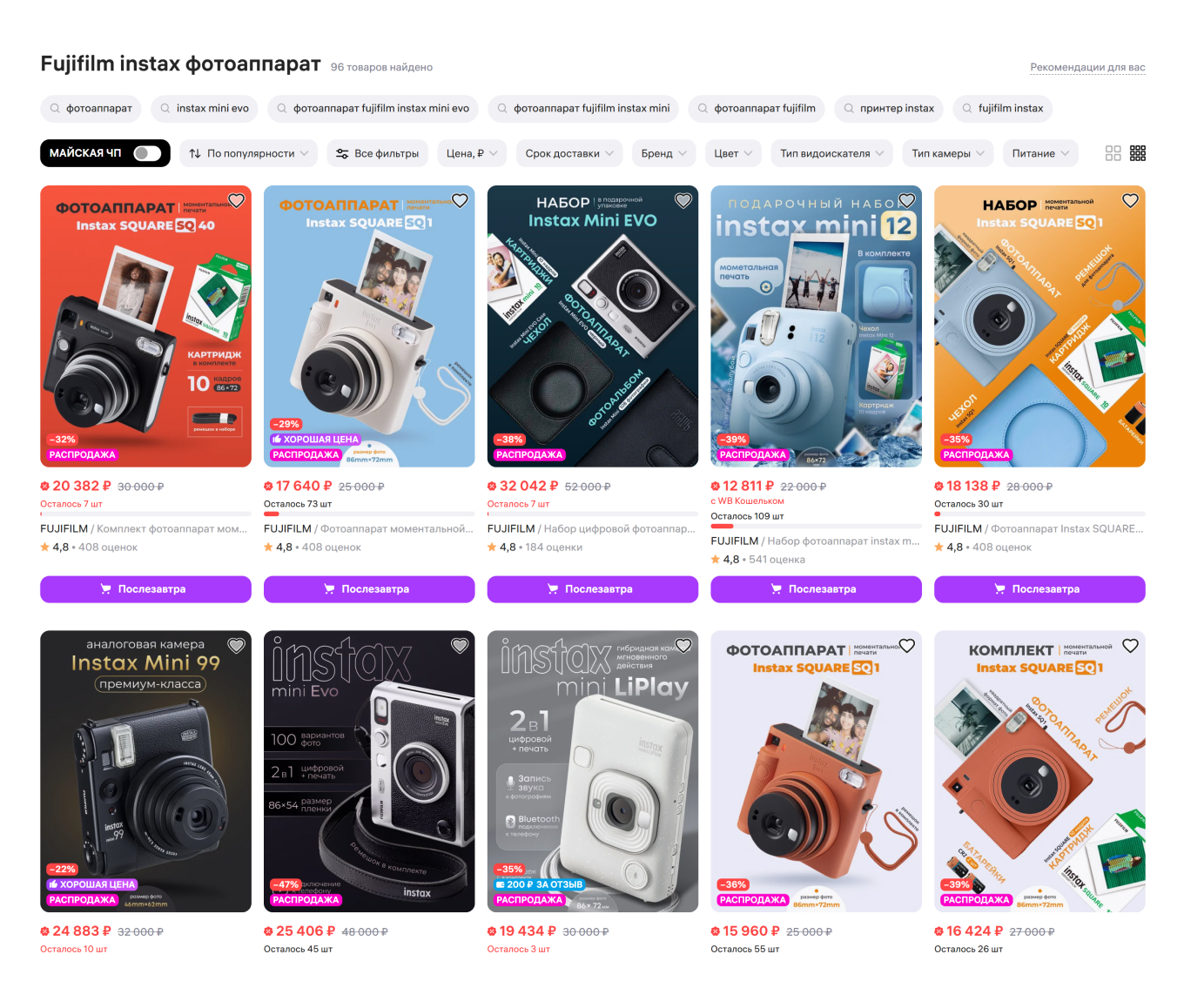
Task: Click heart icon on КОМПЛЕКТ SQ1 card
Action: 1130,646
